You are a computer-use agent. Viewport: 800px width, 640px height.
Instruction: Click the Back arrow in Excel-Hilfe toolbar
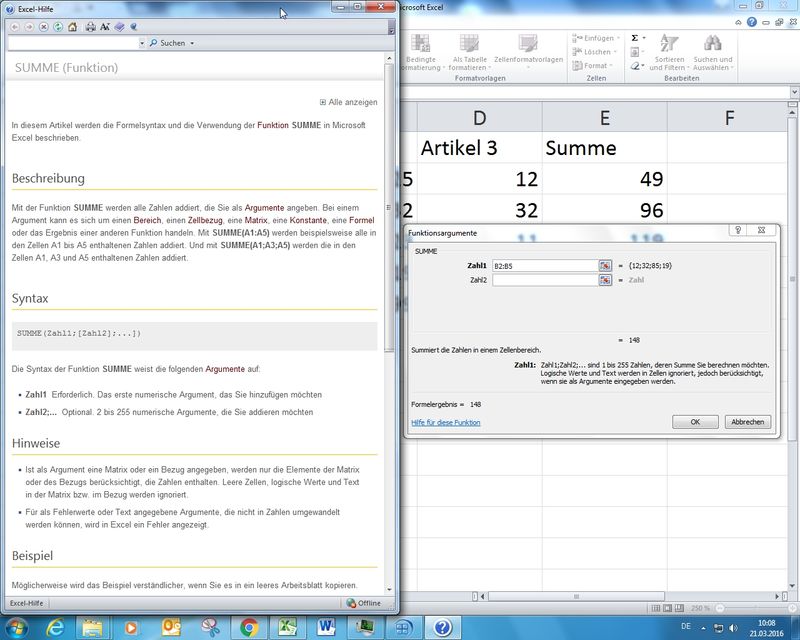(15, 27)
